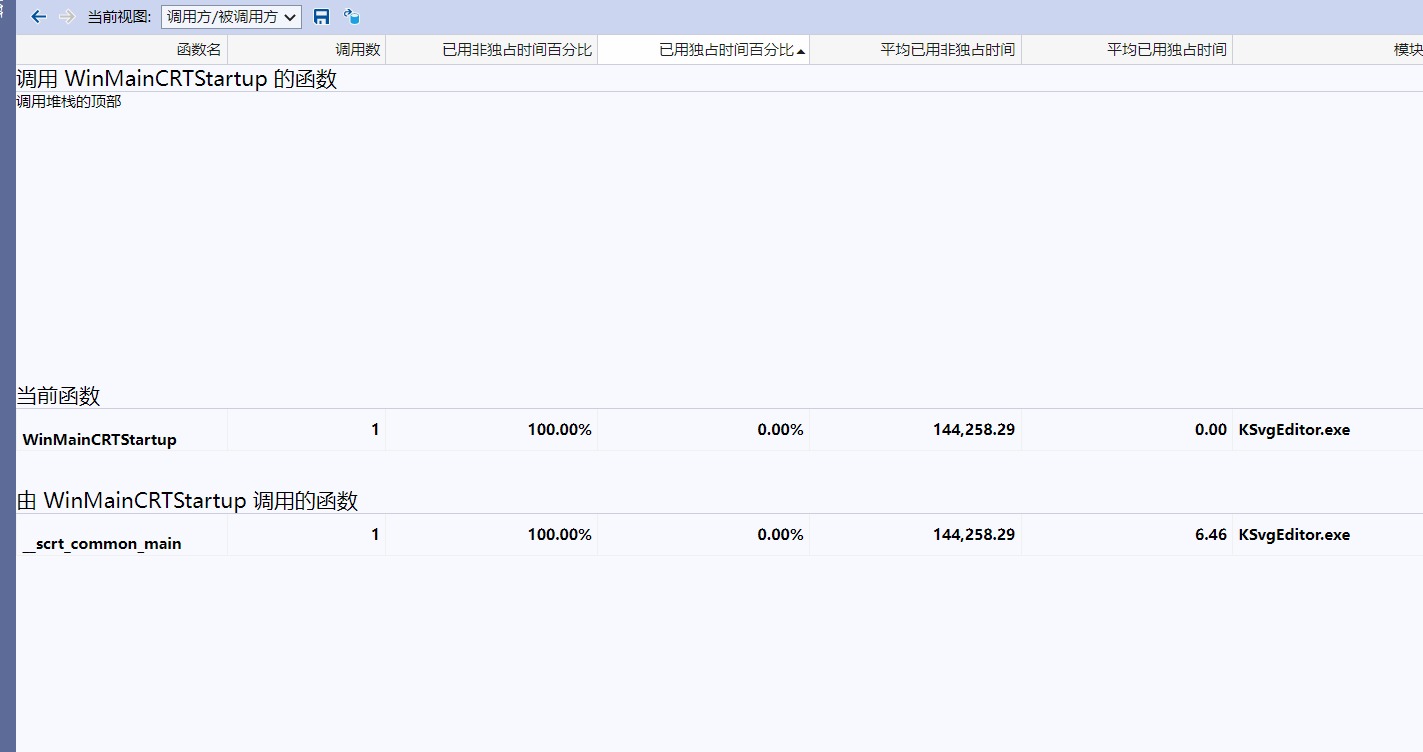Select the __scrt_common_main function name
1423x752 pixels.
point(102,545)
